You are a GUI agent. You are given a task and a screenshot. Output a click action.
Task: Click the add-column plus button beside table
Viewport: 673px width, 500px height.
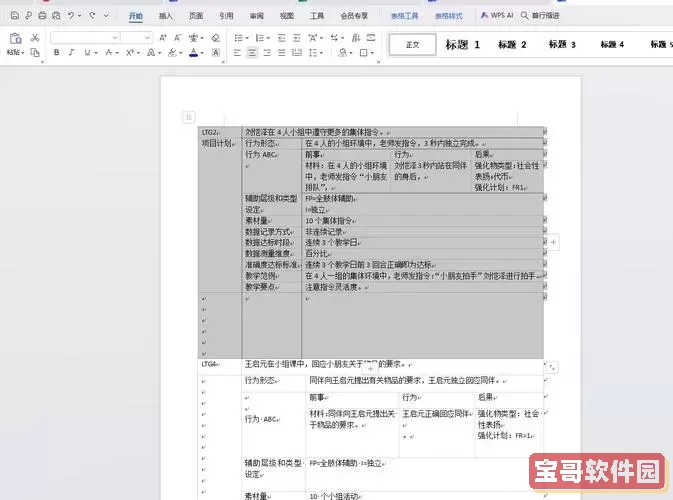tap(553, 242)
